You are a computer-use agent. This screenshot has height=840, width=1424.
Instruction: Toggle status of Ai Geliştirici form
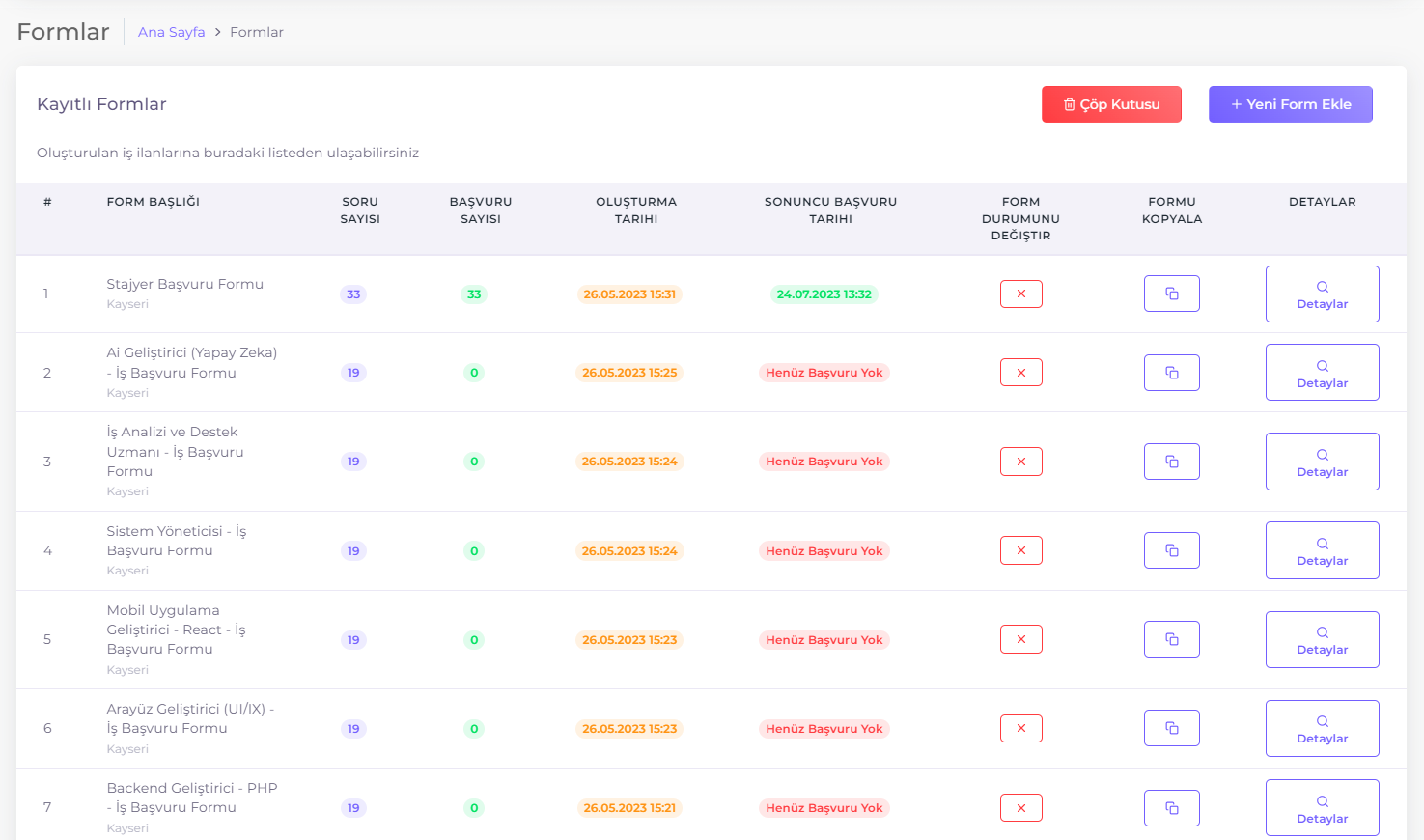(1020, 373)
